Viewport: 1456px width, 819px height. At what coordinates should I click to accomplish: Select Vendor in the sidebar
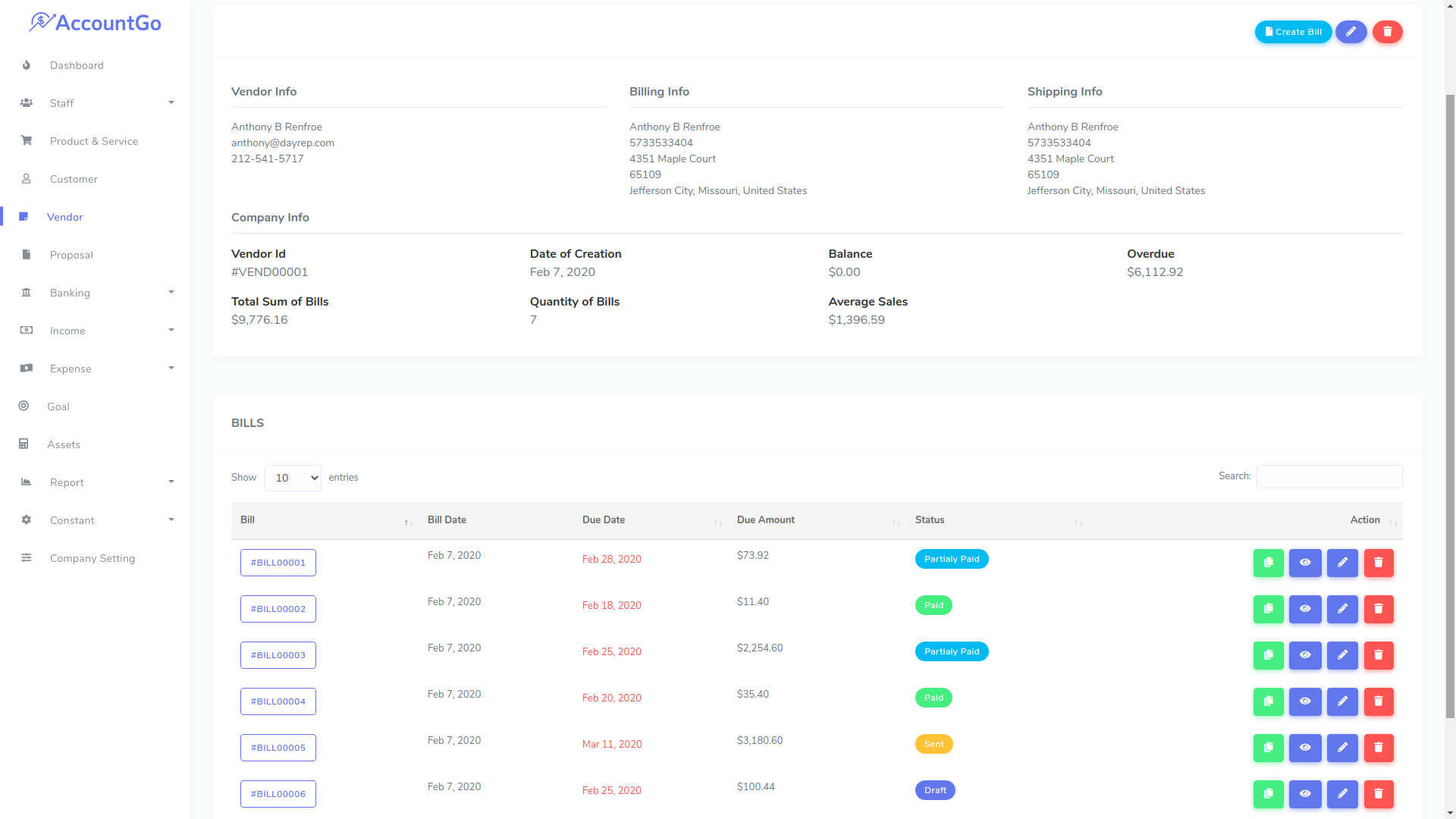64,217
